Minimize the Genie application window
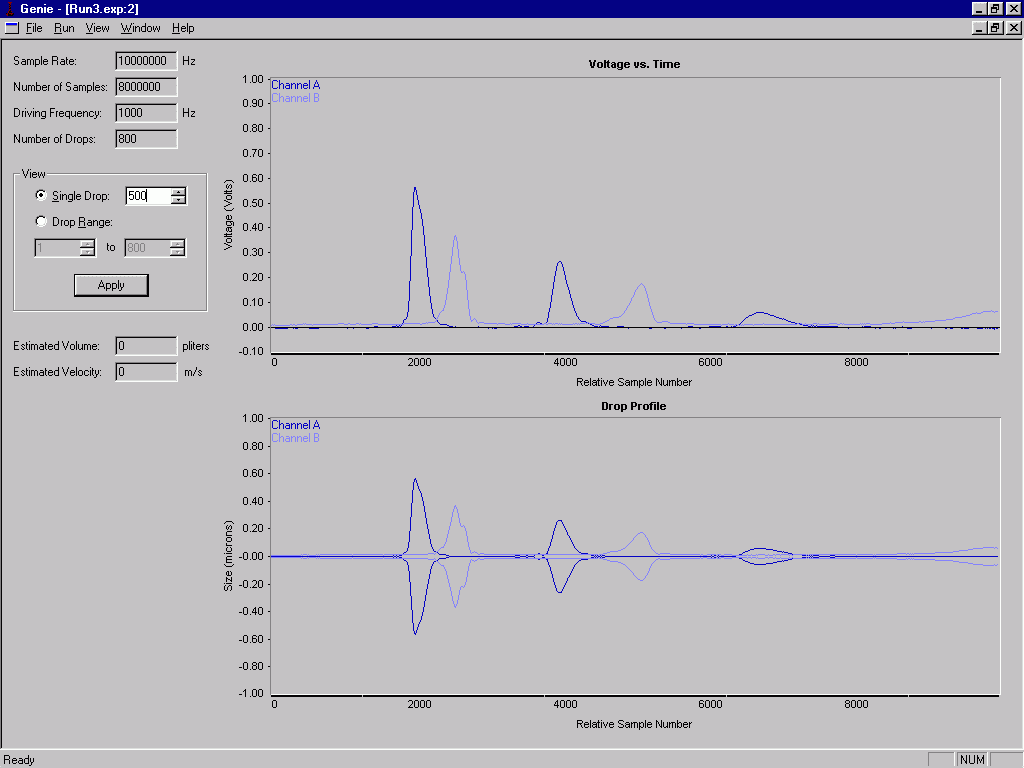 pyautogui.click(x=979, y=8)
